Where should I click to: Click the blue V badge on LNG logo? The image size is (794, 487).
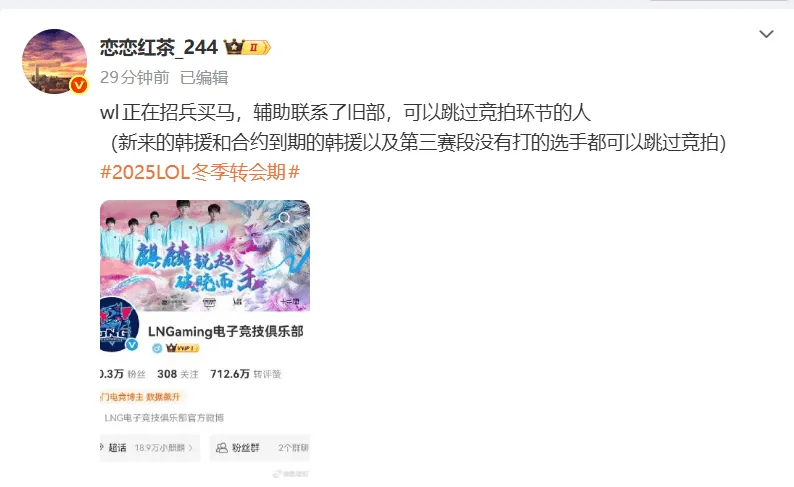click(x=132, y=345)
